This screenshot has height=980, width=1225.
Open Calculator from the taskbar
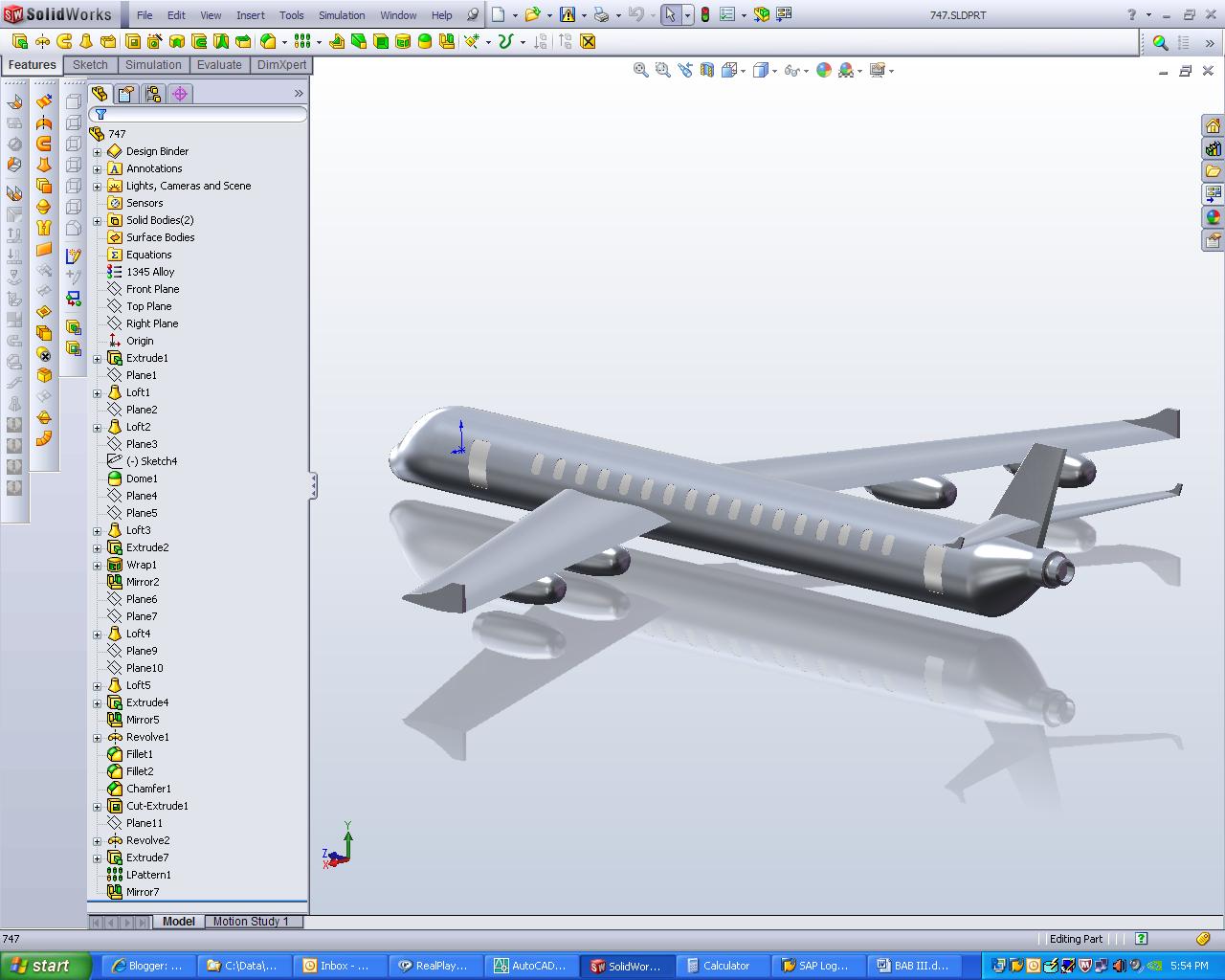click(x=723, y=965)
